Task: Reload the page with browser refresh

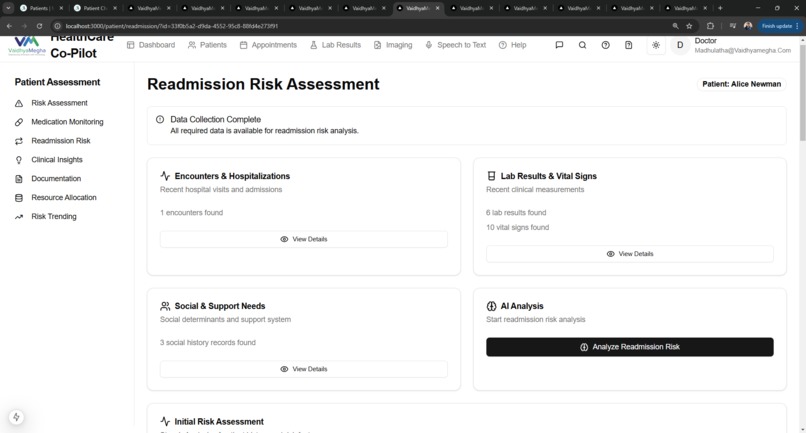Action: 40,26
